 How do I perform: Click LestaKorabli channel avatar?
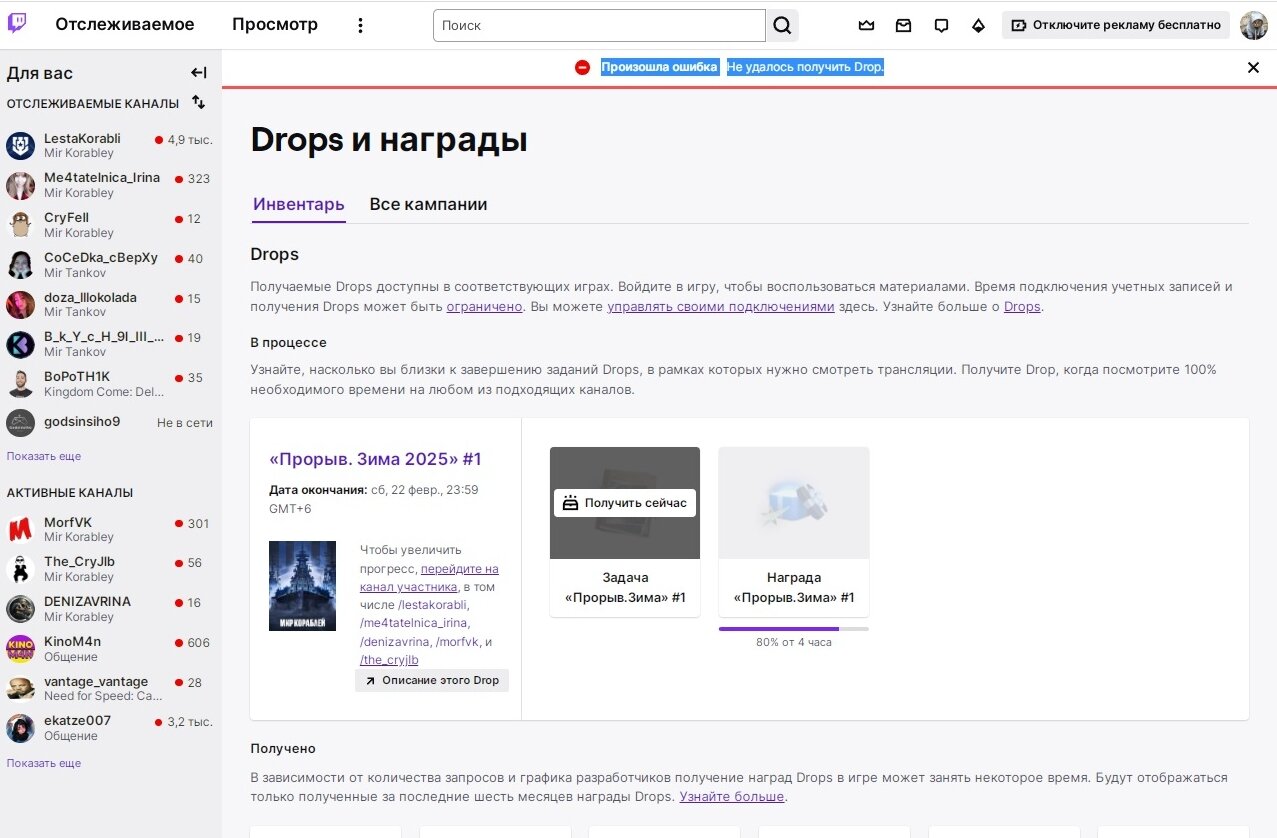[21, 146]
